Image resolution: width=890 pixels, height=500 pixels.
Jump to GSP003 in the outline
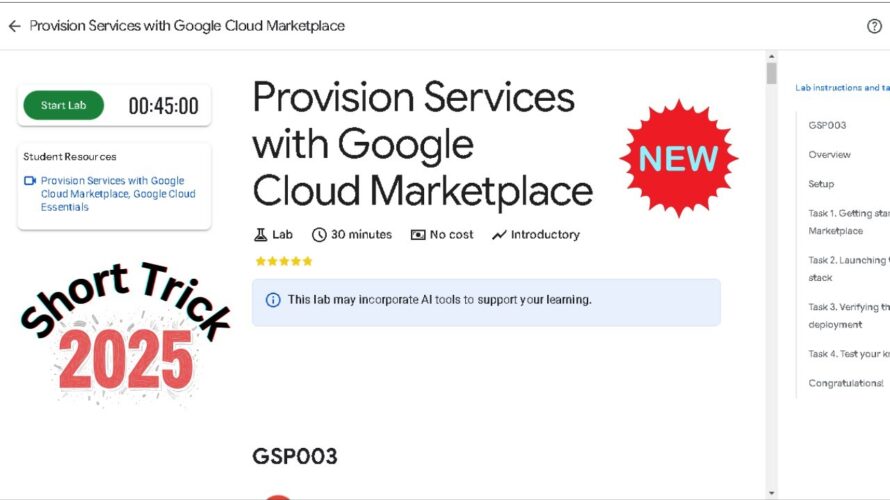[x=827, y=125]
